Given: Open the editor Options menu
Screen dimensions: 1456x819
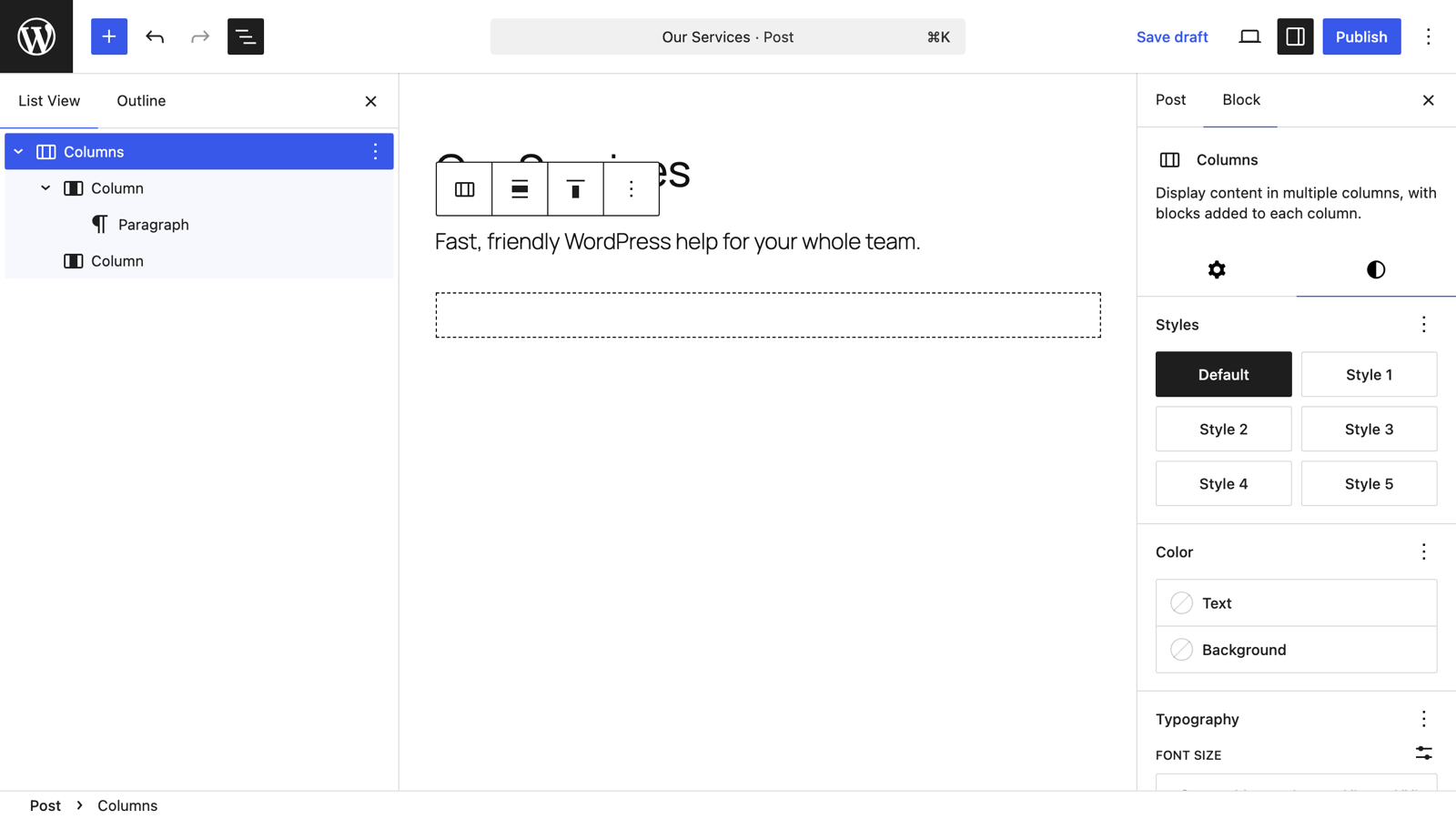Looking at the screenshot, I should 1429,36.
